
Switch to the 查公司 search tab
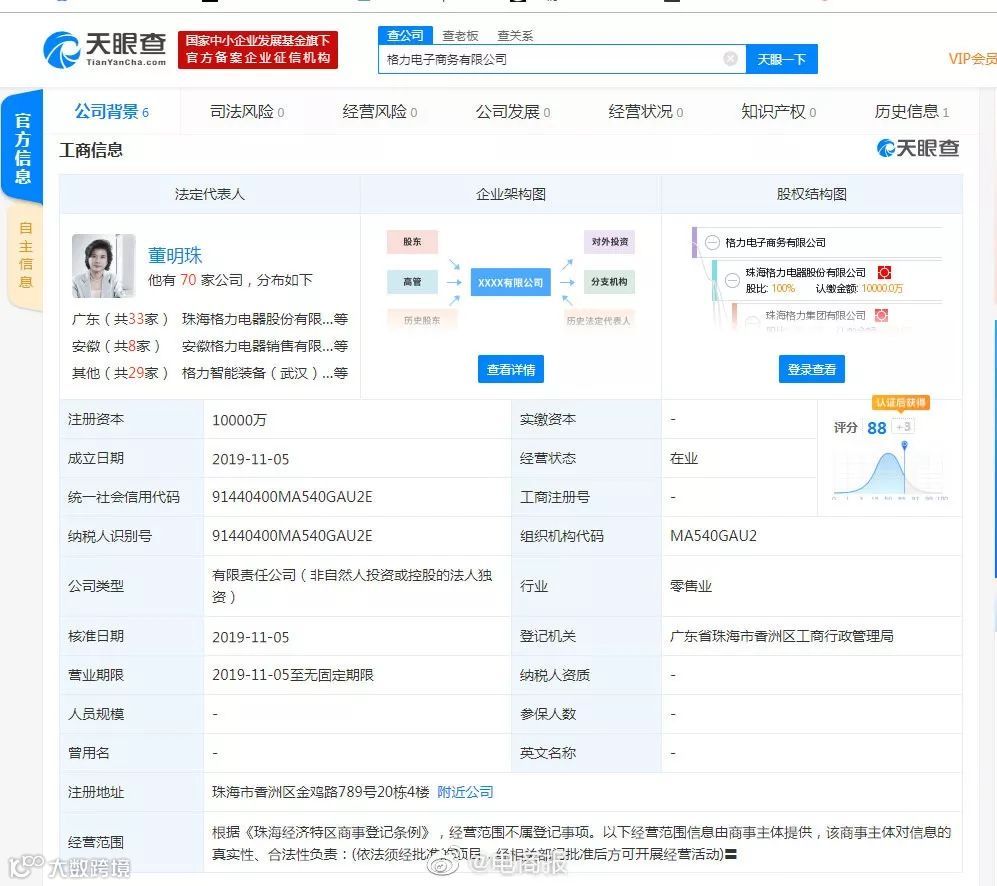[405, 36]
